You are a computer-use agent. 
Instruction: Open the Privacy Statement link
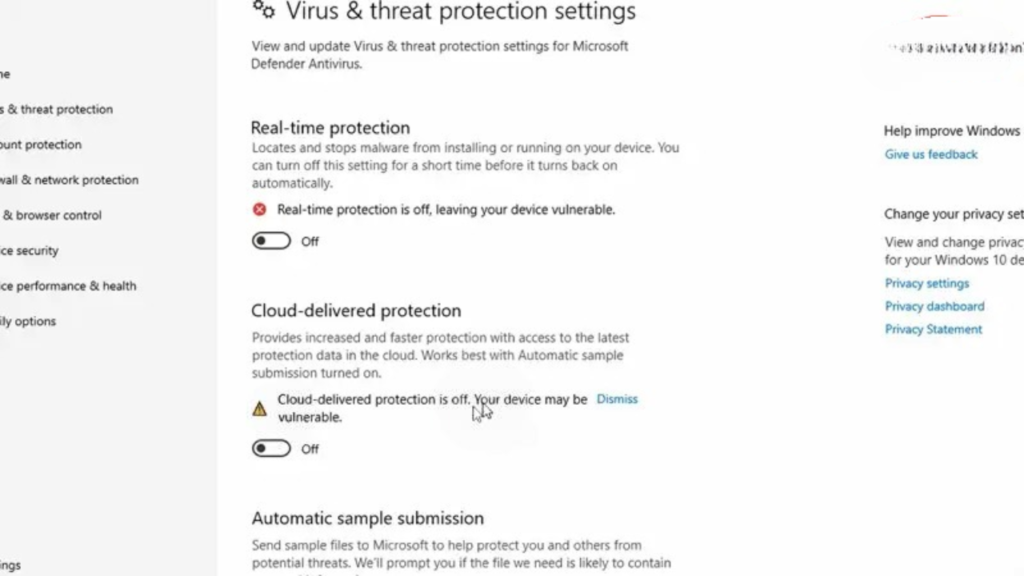(x=933, y=330)
